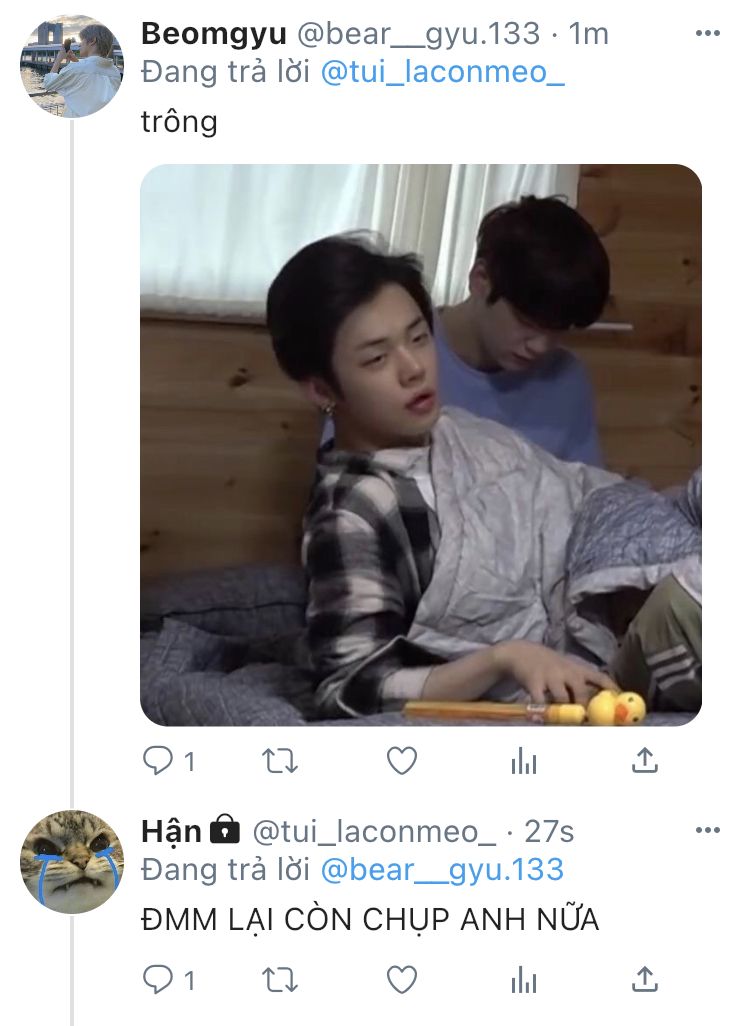The width and height of the screenshot is (750, 1026).
Task: Open Beomgyu's profile picture
Action: [x=72, y=66]
